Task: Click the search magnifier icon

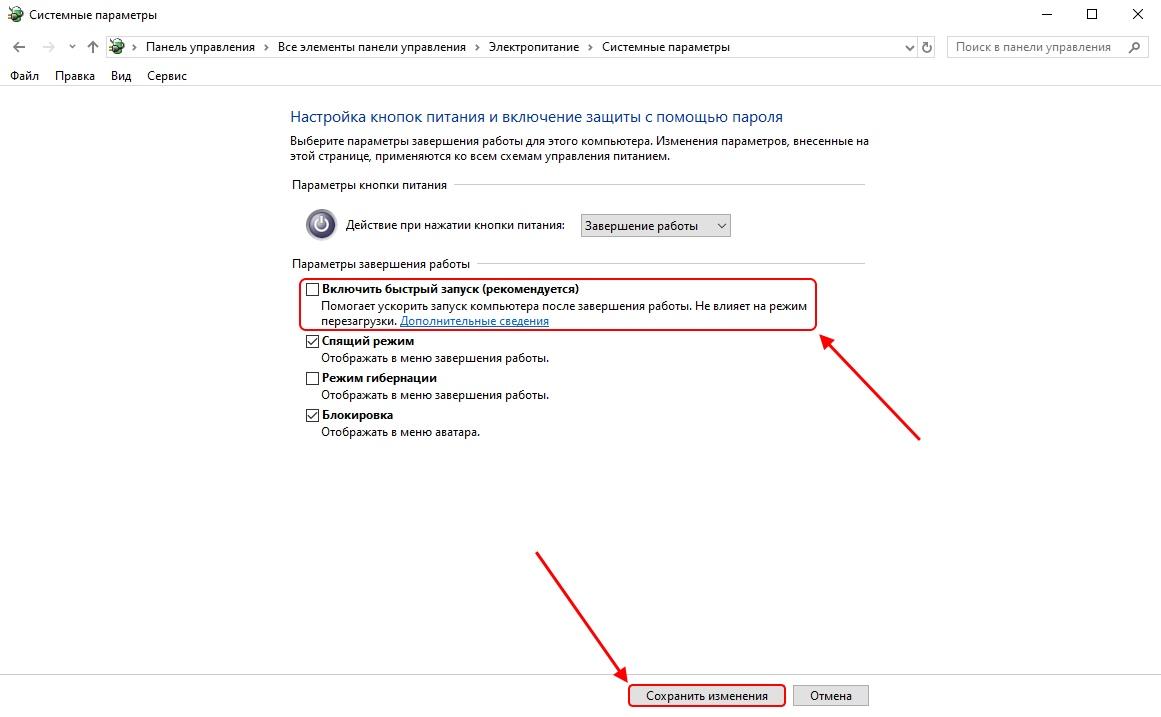Action: (1134, 47)
